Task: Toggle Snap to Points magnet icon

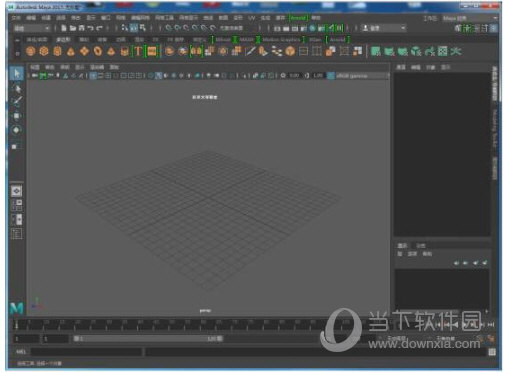Action: coord(186,28)
